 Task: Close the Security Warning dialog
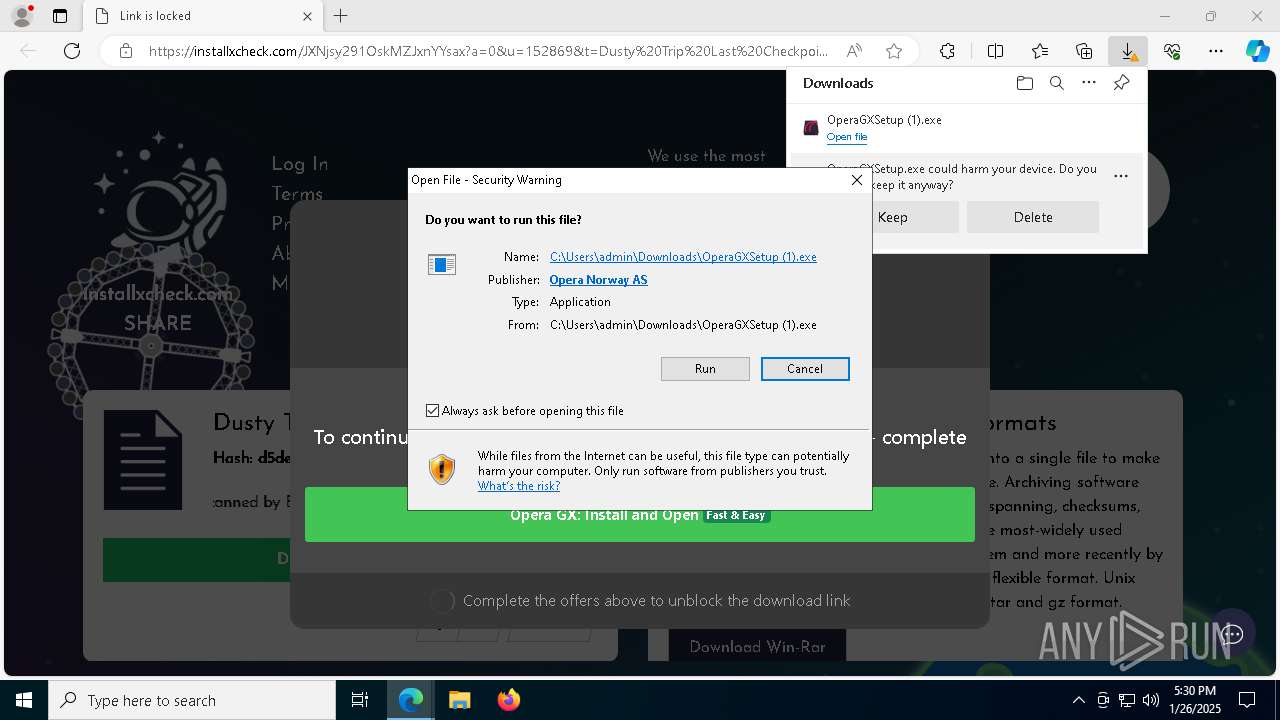pyautogui.click(x=857, y=180)
